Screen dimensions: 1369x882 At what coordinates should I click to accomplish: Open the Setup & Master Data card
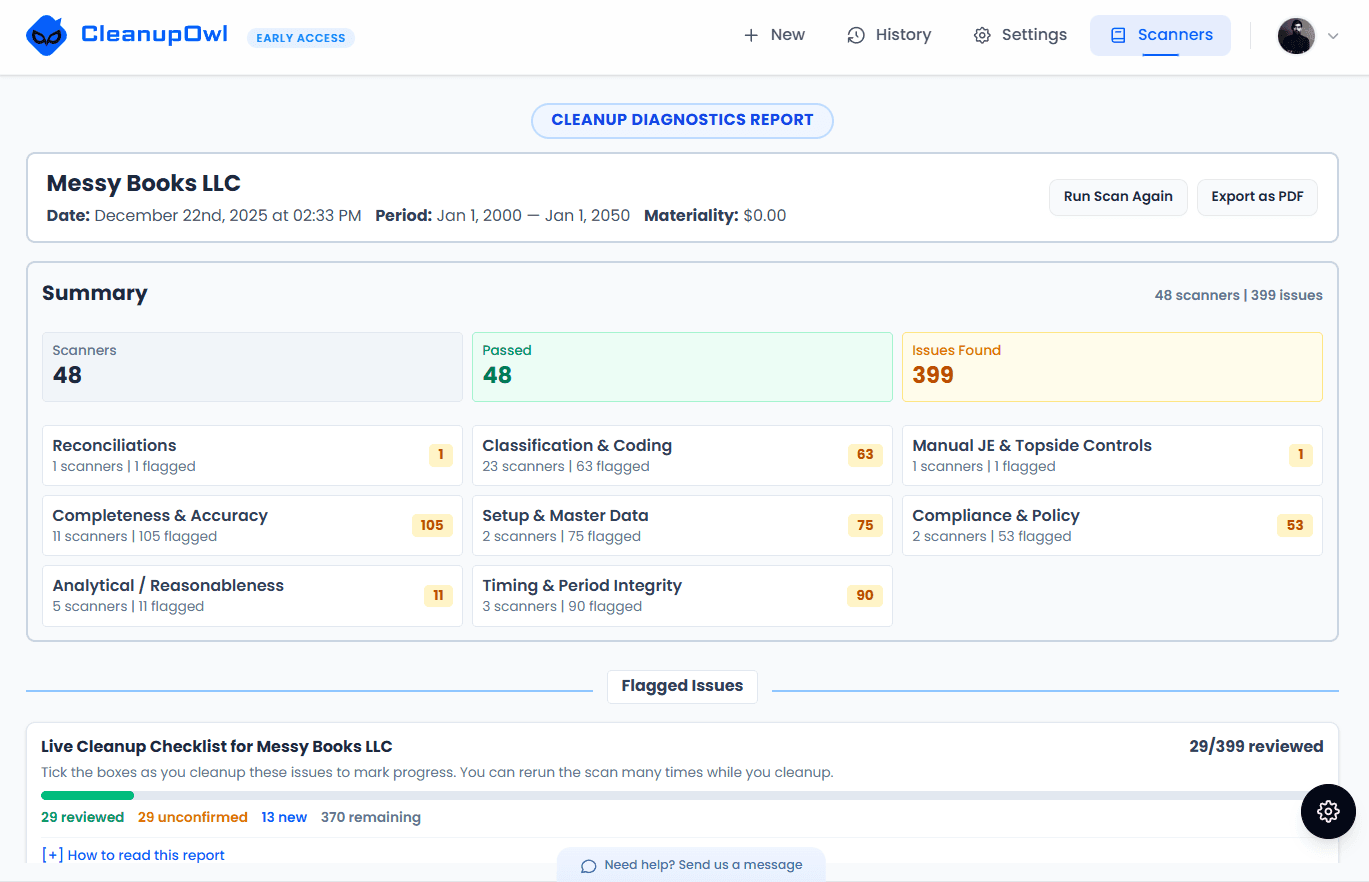click(682, 526)
